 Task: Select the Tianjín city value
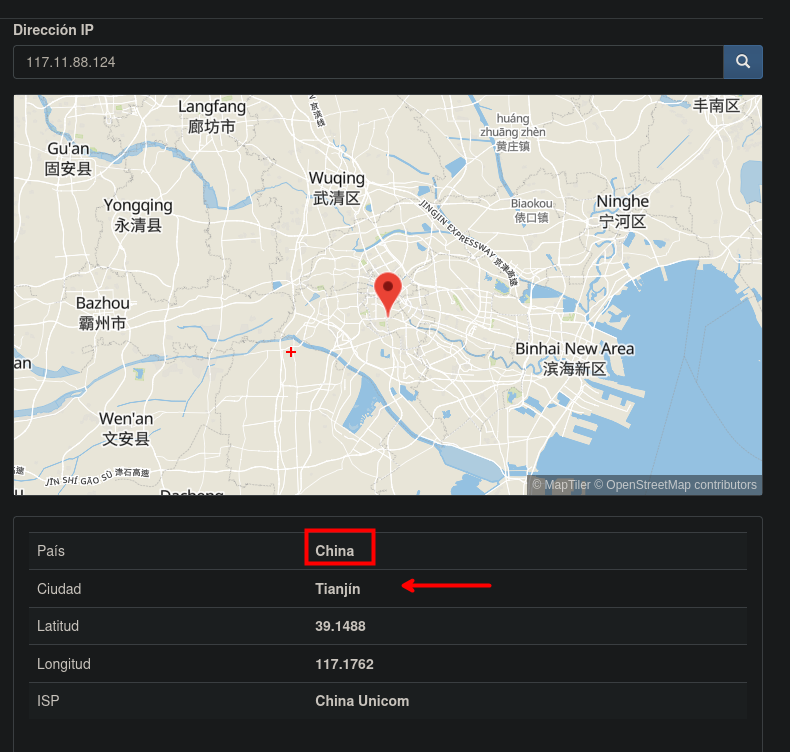(337, 589)
